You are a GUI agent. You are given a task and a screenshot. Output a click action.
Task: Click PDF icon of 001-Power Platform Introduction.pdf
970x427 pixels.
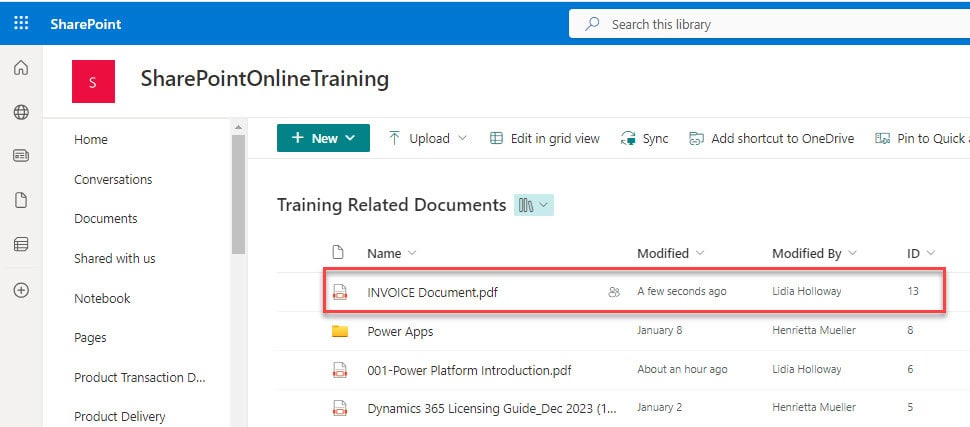coord(340,370)
